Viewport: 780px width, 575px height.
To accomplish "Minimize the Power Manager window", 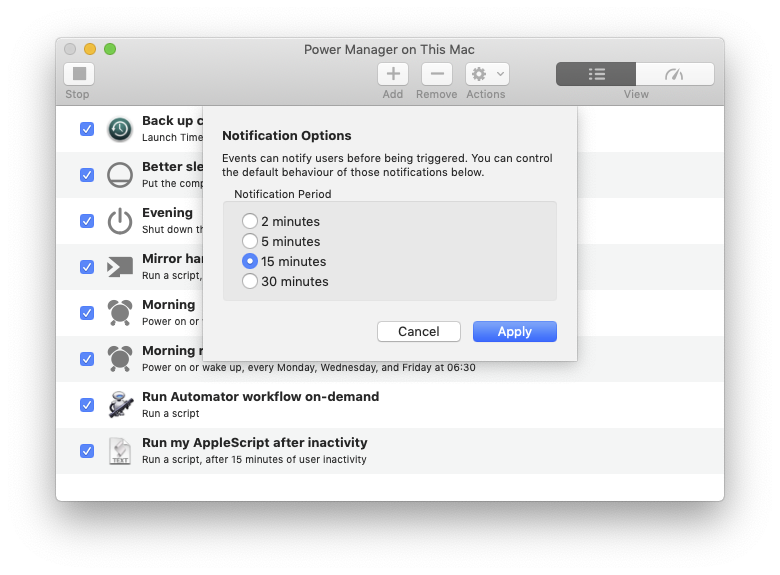I will [x=90, y=49].
